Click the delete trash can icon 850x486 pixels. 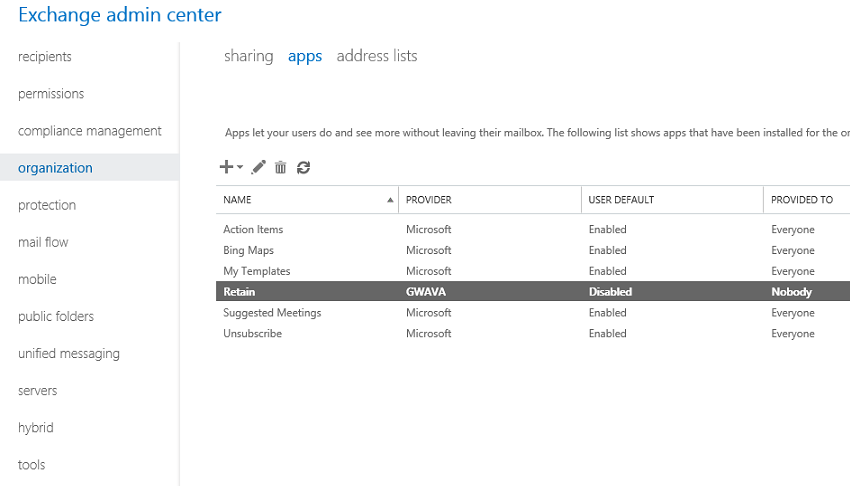click(x=281, y=167)
